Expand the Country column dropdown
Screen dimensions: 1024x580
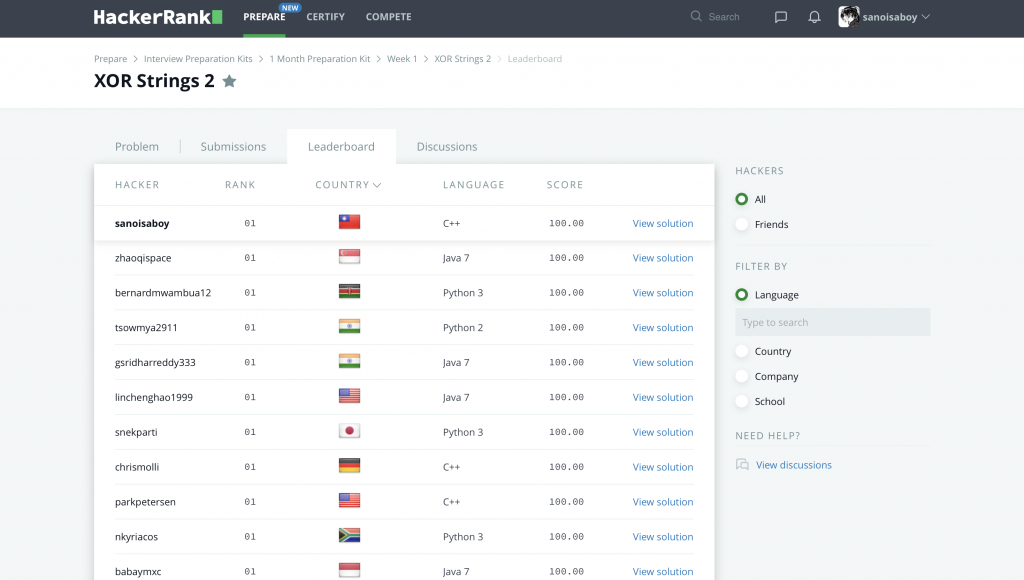pyautogui.click(x=377, y=185)
